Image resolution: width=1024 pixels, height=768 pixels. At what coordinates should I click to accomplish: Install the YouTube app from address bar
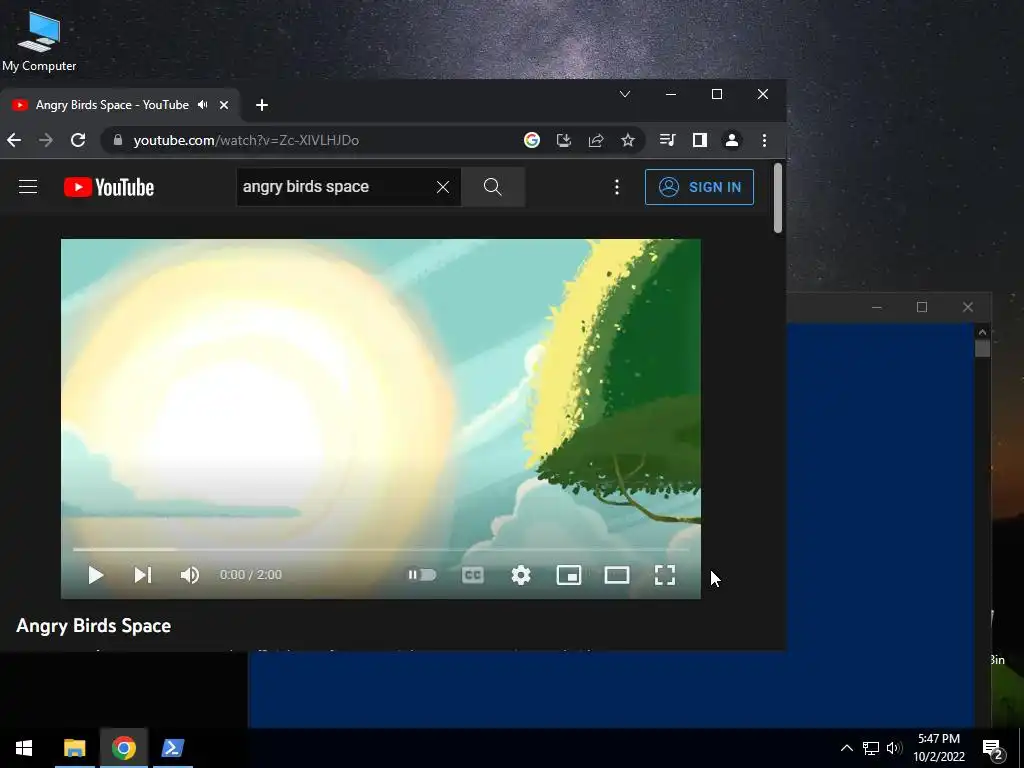[564, 140]
